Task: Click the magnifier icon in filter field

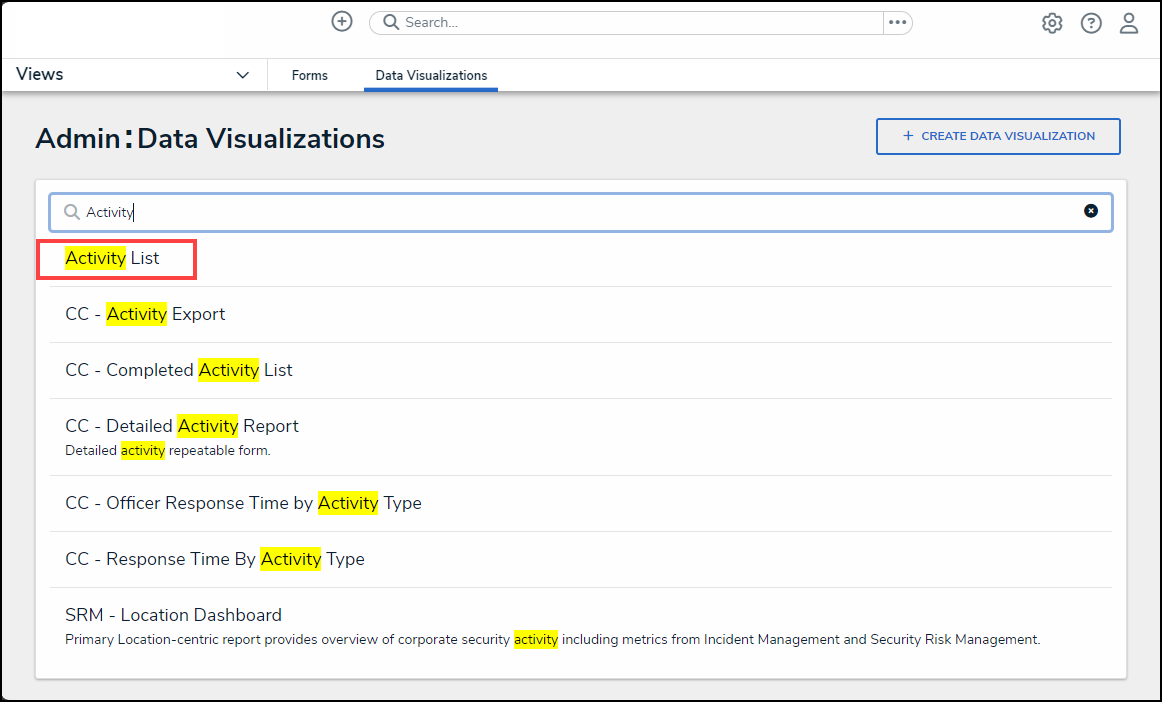Action: click(72, 212)
